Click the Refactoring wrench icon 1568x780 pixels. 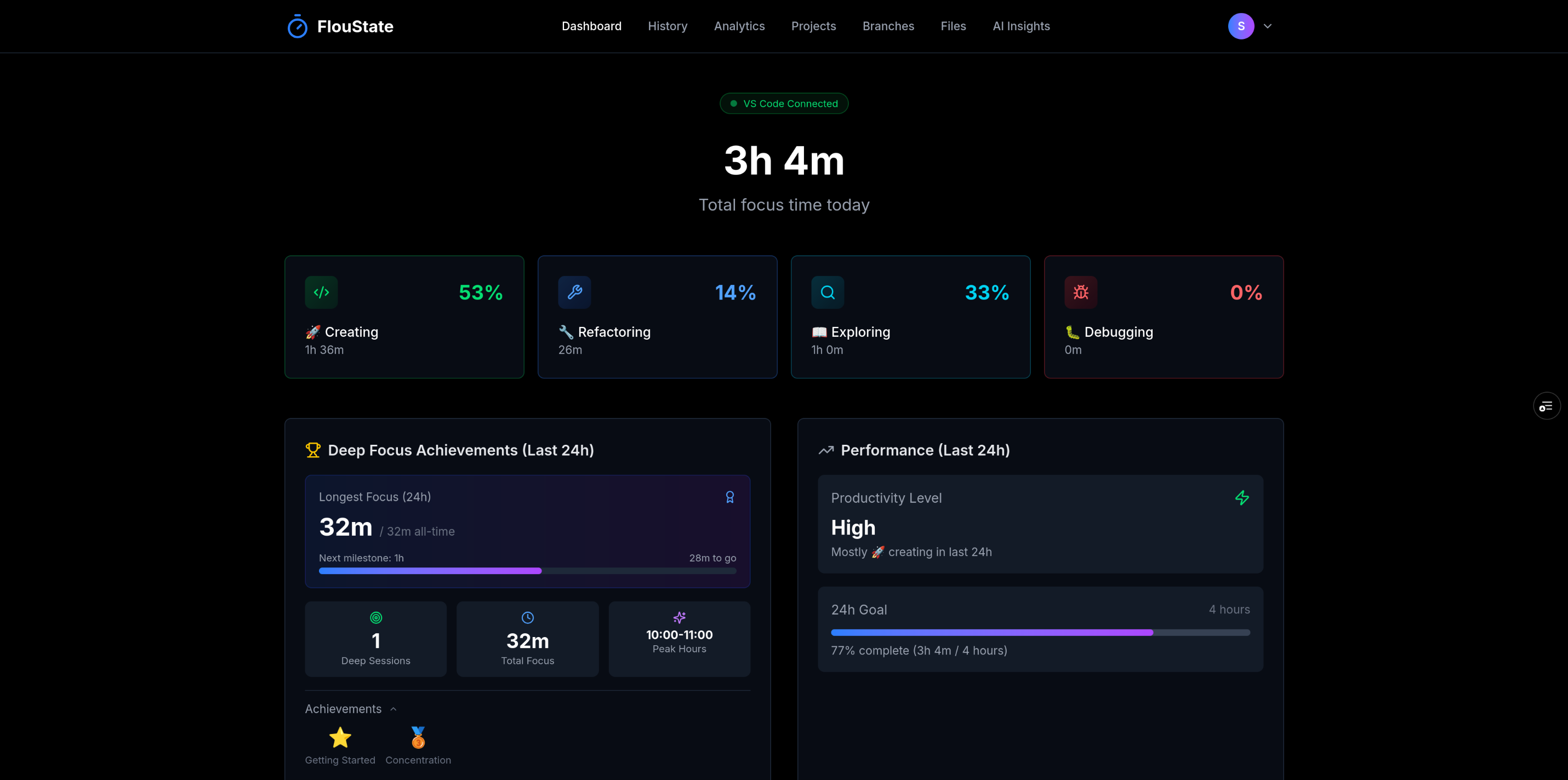(x=574, y=292)
